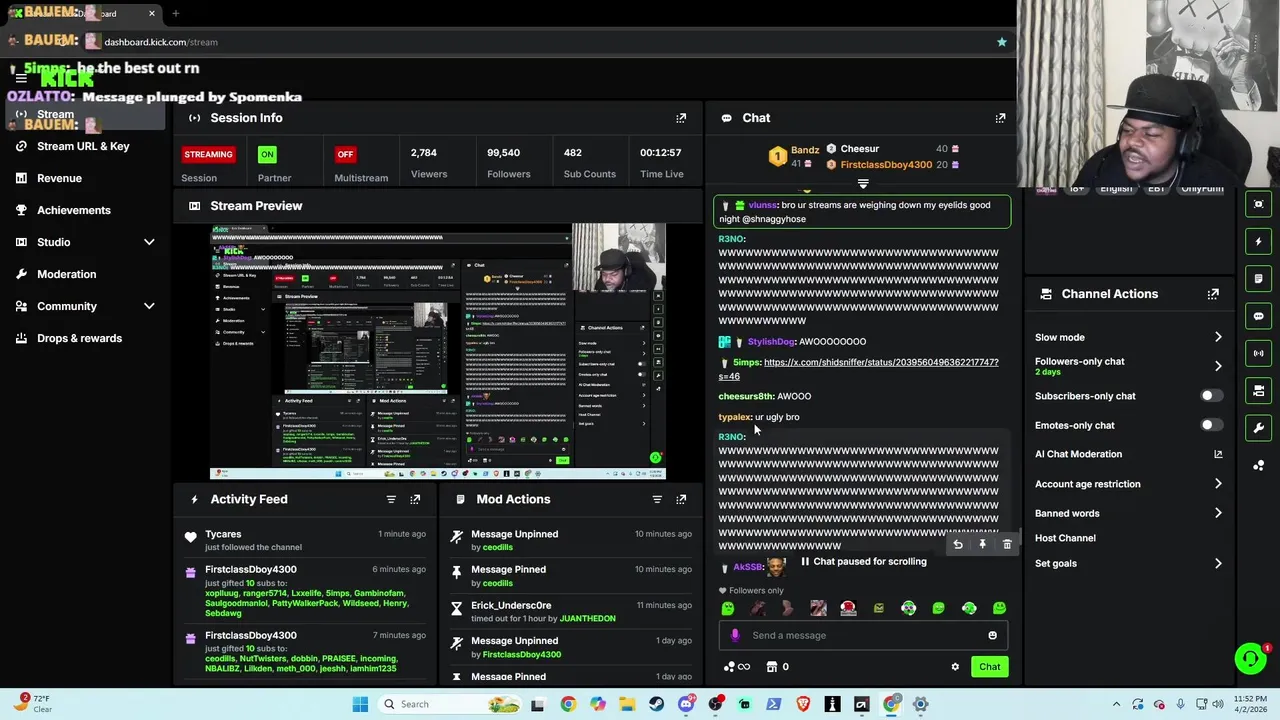Viewport: 1280px width, 720px height.
Task: Open chat settings gear icon
Action: pos(955,667)
